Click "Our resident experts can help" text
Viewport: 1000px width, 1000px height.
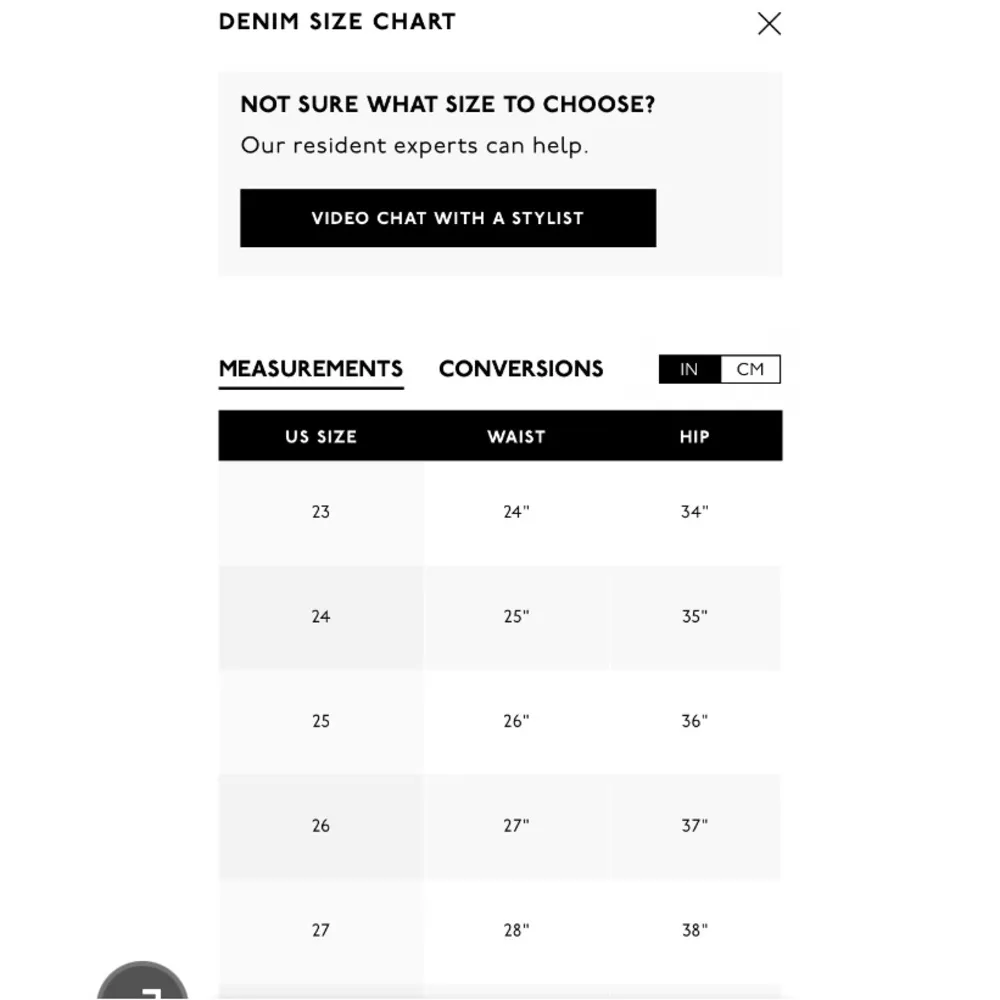(x=414, y=146)
